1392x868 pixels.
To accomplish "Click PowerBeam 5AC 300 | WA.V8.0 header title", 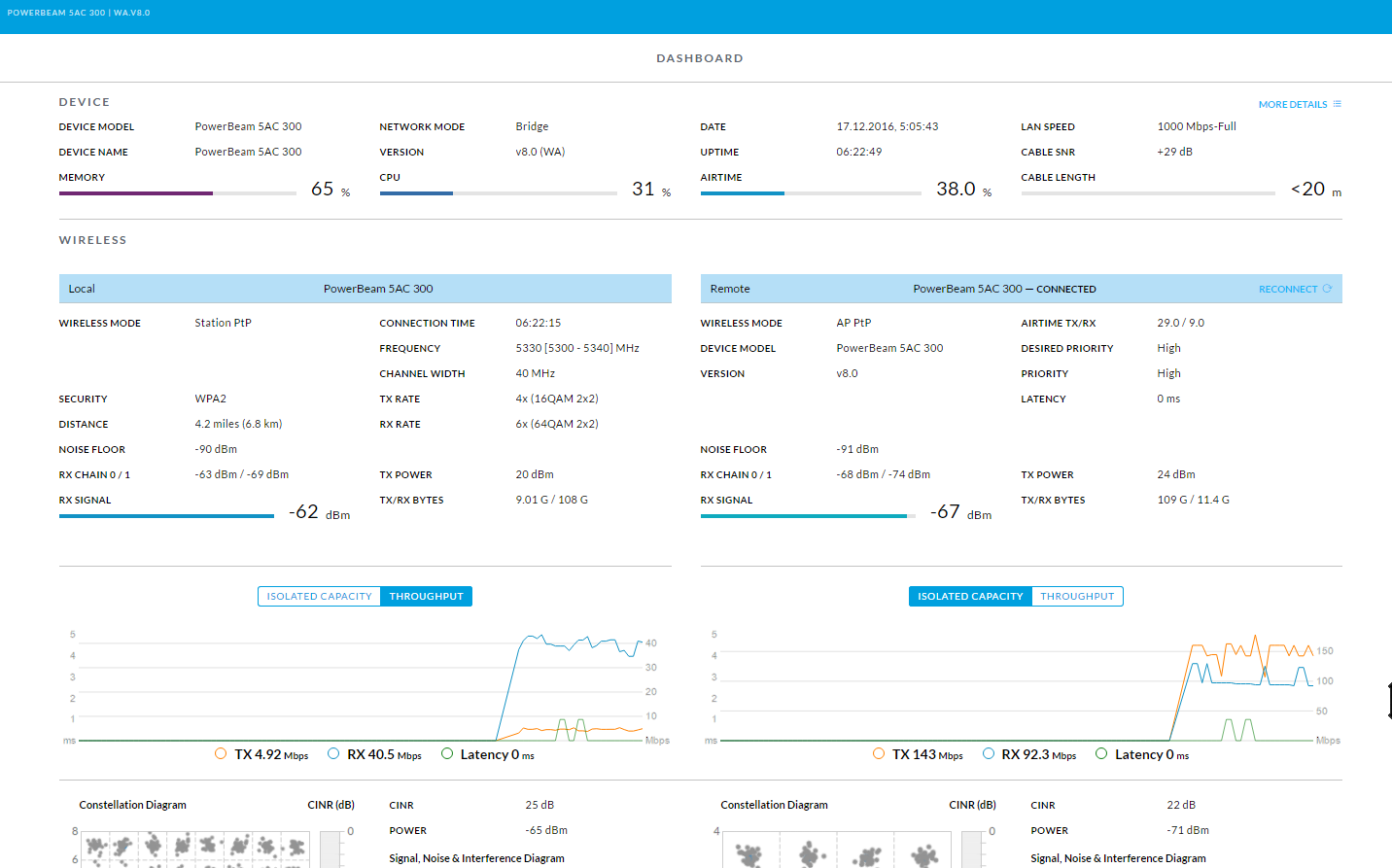I will 79,13.
